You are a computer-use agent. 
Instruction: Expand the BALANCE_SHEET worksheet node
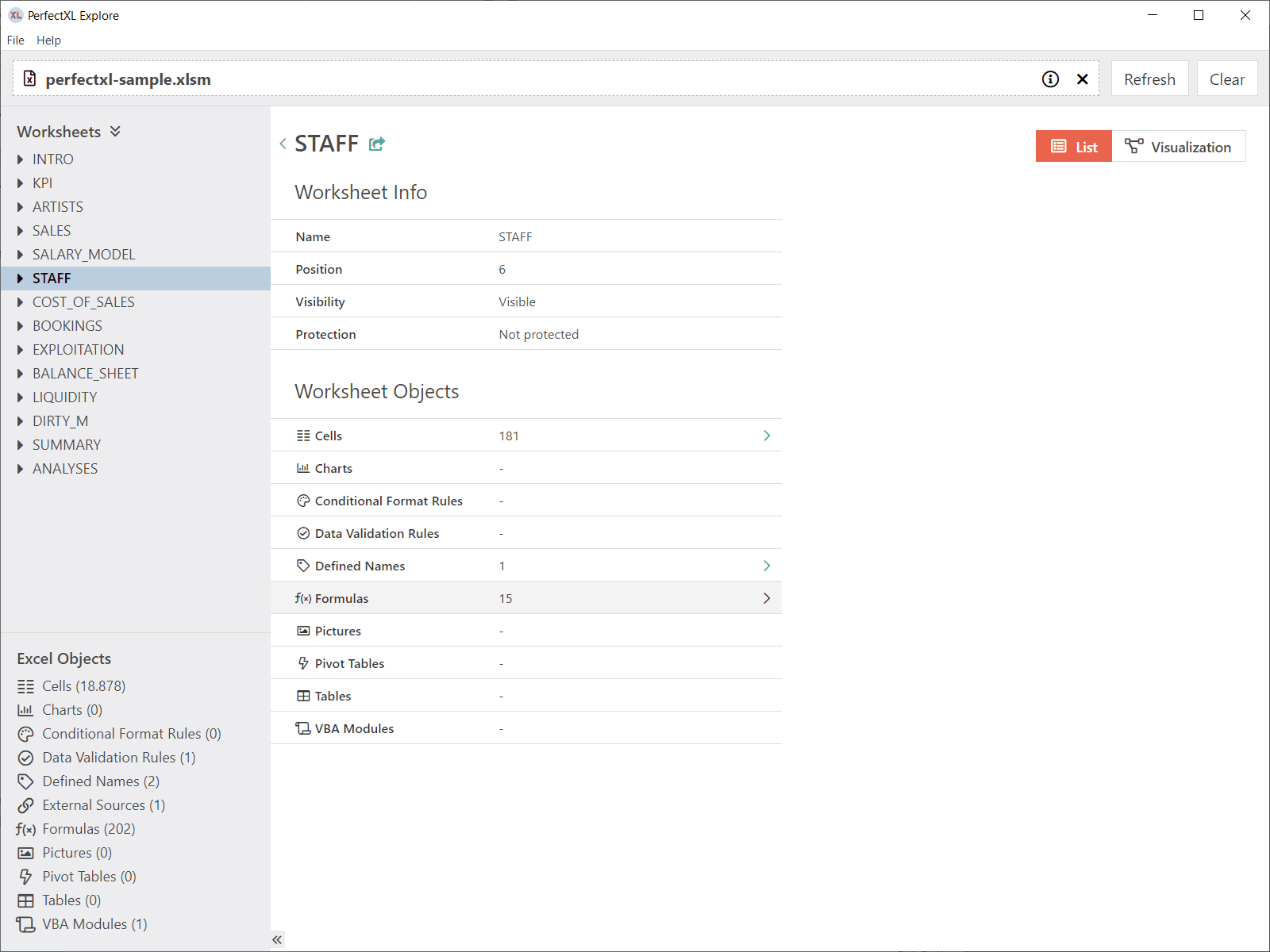[x=21, y=374]
